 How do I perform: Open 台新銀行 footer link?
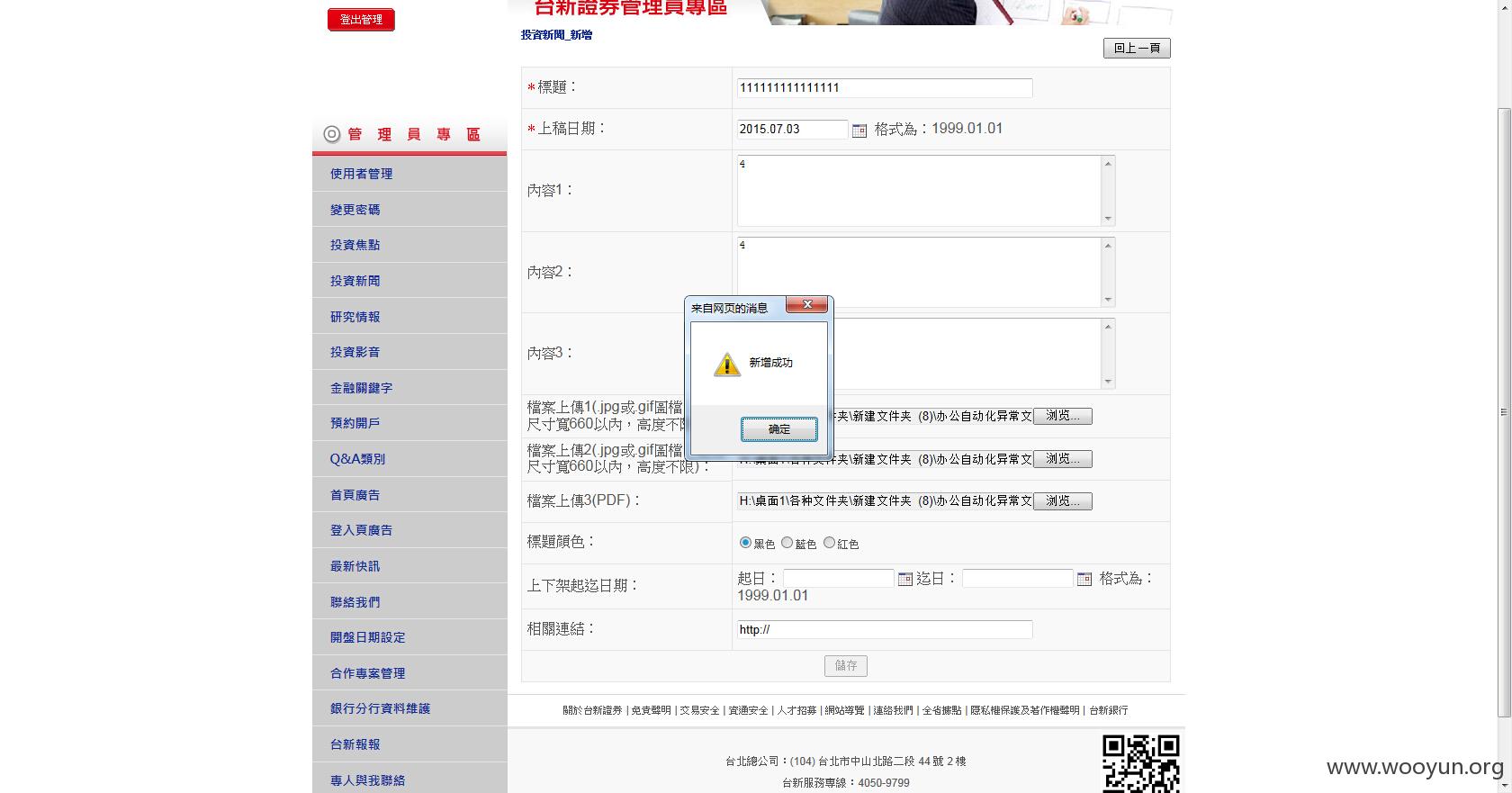pyautogui.click(x=1108, y=710)
